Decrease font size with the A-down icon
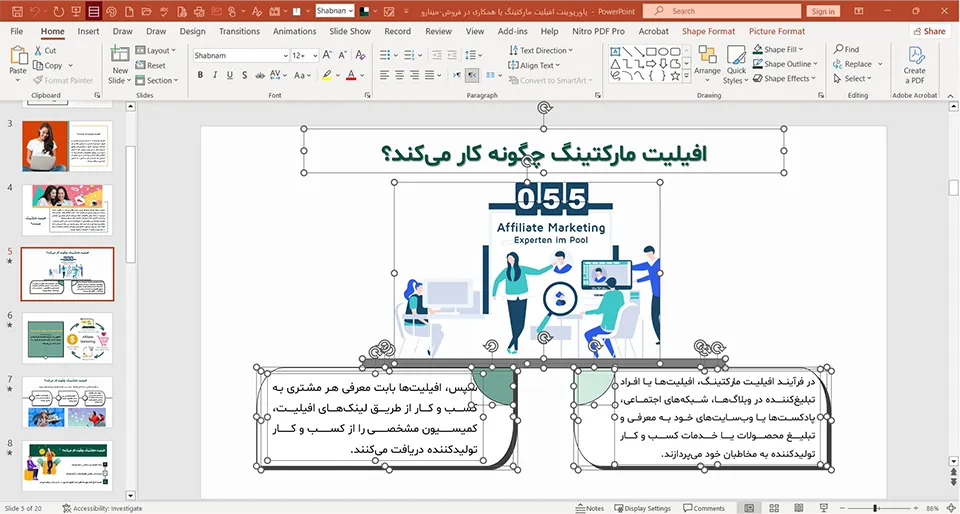The height and width of the screenshot is (514, 960). point(343,55)
